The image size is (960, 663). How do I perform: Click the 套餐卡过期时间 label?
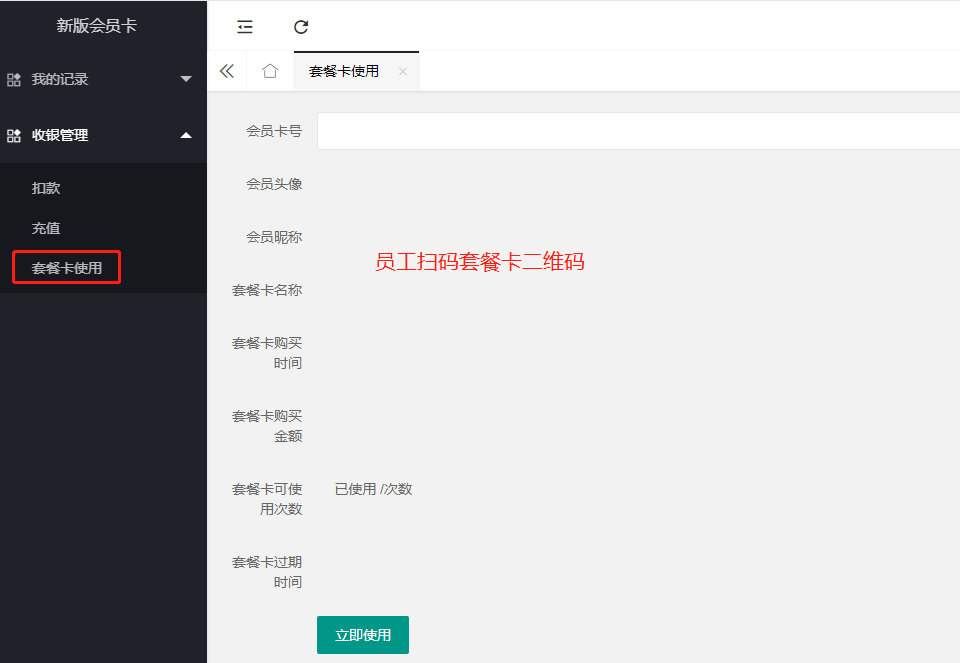tap(267, 572)
